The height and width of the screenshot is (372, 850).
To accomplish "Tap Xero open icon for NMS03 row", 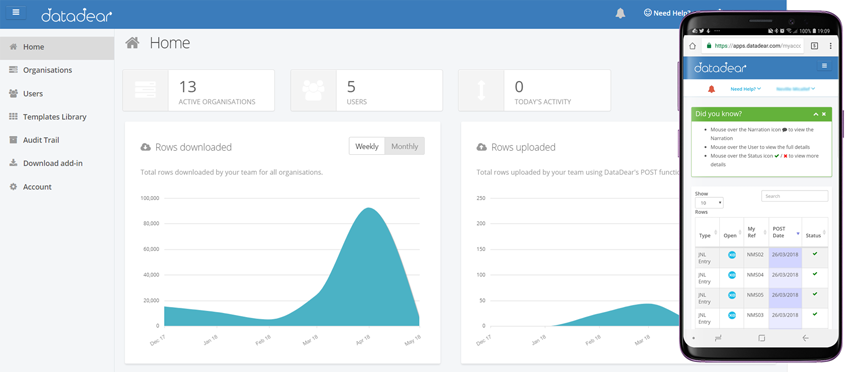I will coord(732,315).
